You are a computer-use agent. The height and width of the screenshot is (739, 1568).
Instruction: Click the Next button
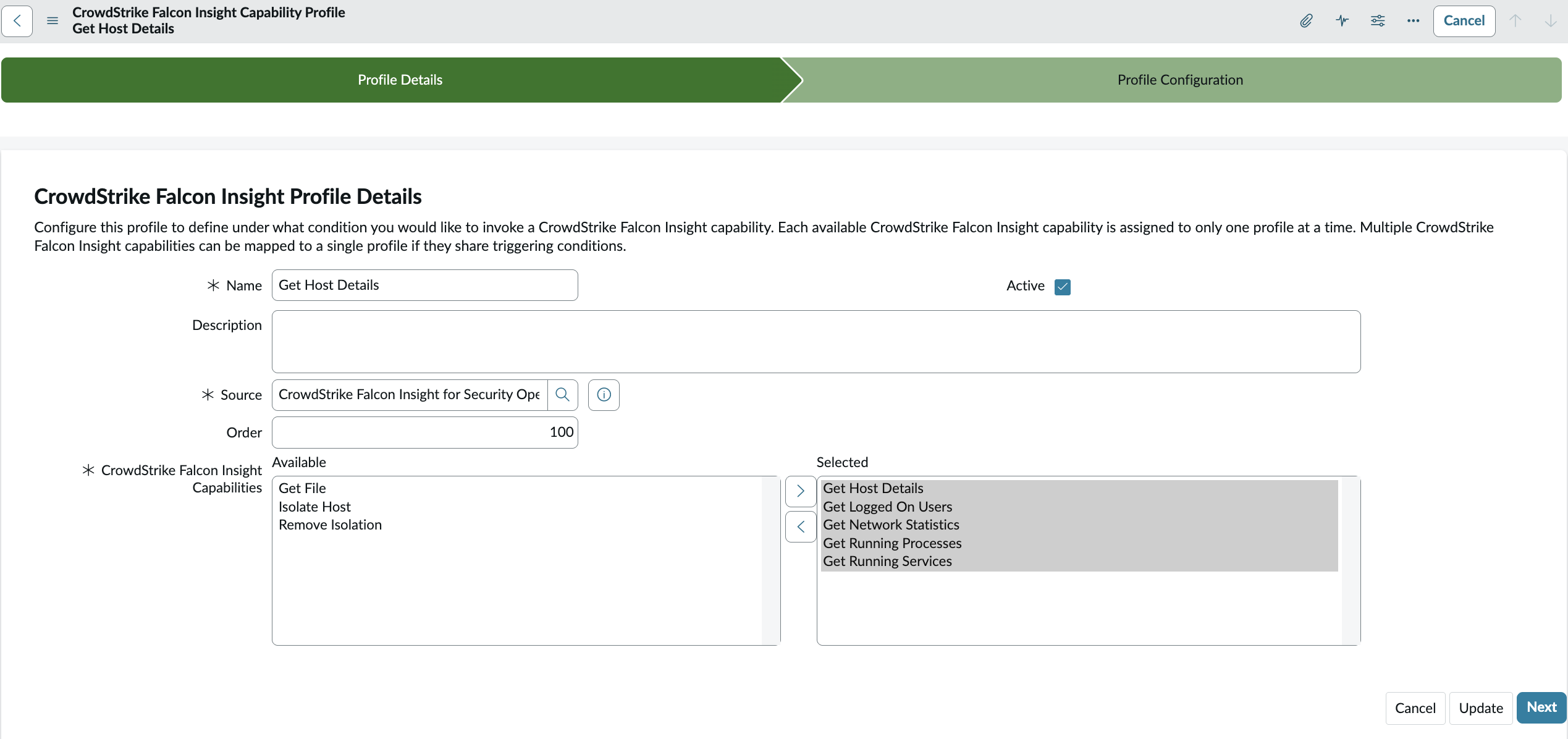coord(1541,707)
